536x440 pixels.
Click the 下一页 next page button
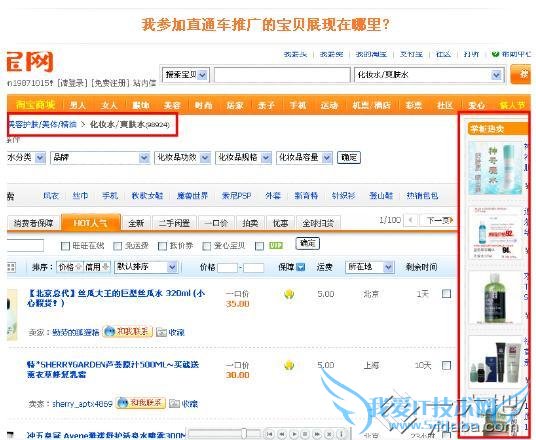point(439,220)
